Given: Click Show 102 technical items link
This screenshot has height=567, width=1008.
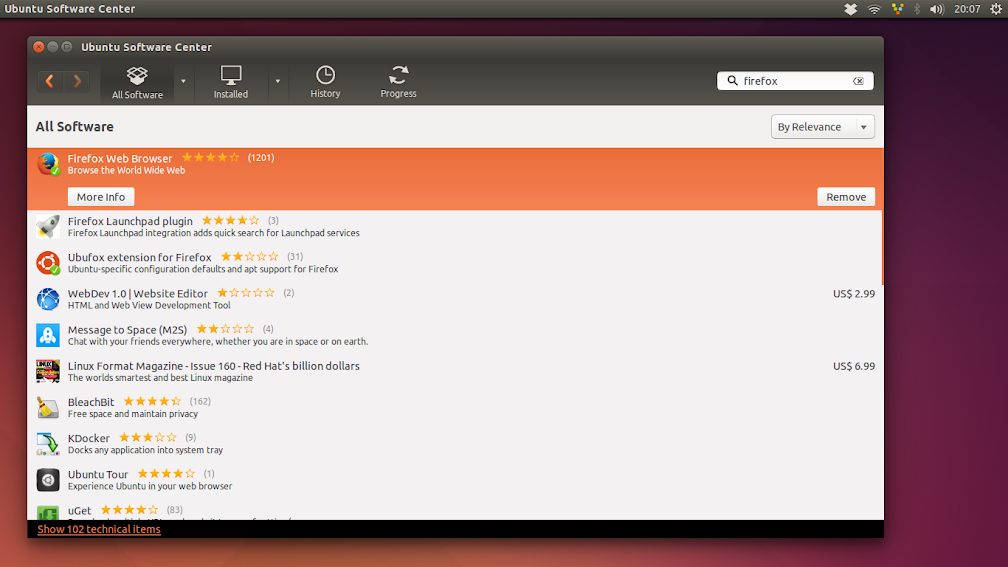Looking at the screenshot, I should [x=99, y=529].
